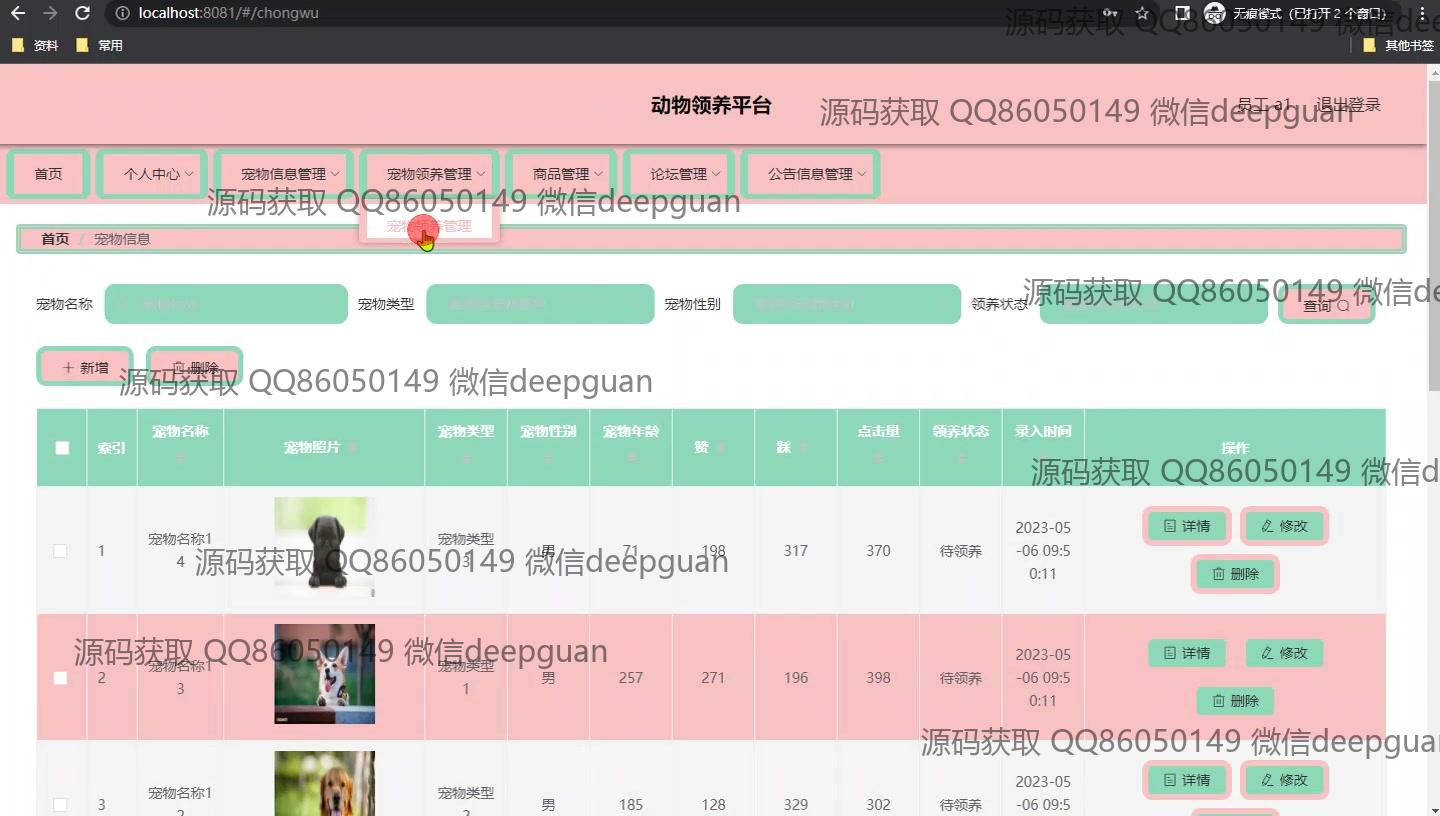The image size is (1440, 816).
Task: Select the 宠物领养管理 submenu entry
Action: point(429,226)
